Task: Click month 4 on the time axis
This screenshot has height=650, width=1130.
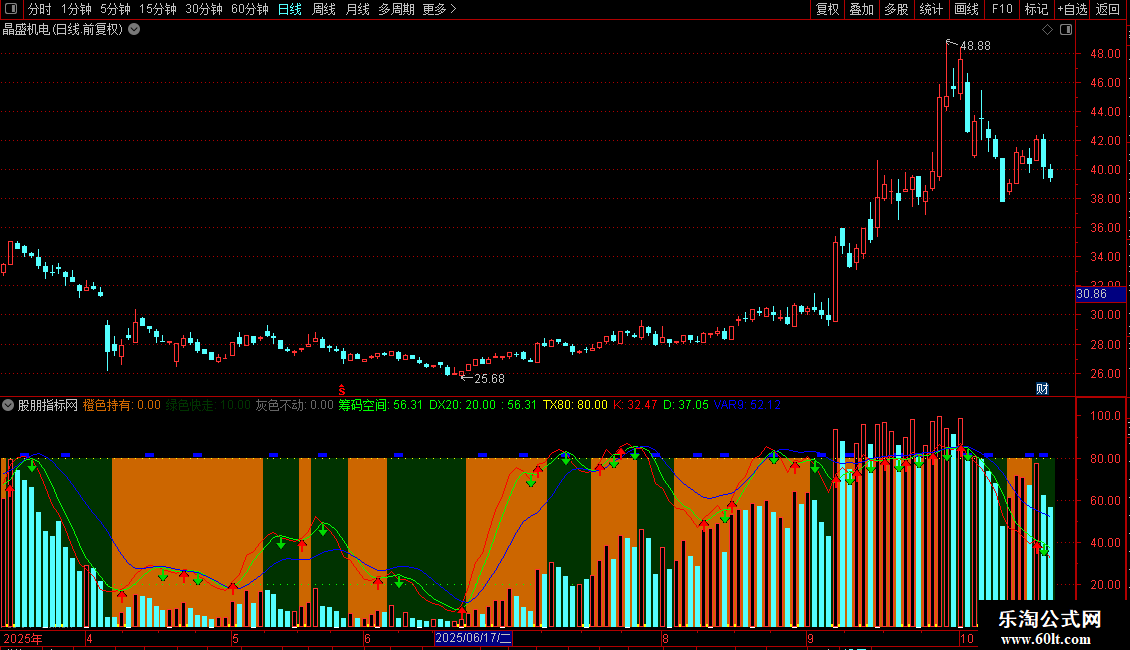Action: 89,638
